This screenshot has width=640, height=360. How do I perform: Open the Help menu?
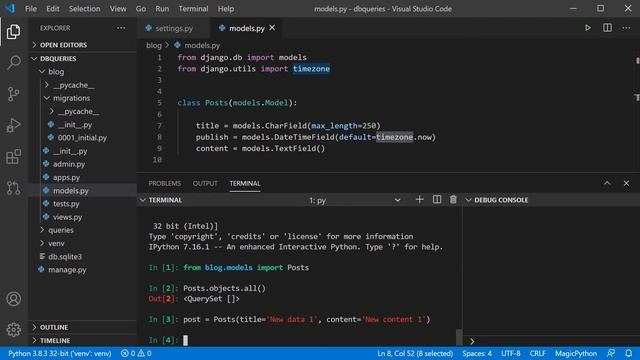click(x=226, y=9)
